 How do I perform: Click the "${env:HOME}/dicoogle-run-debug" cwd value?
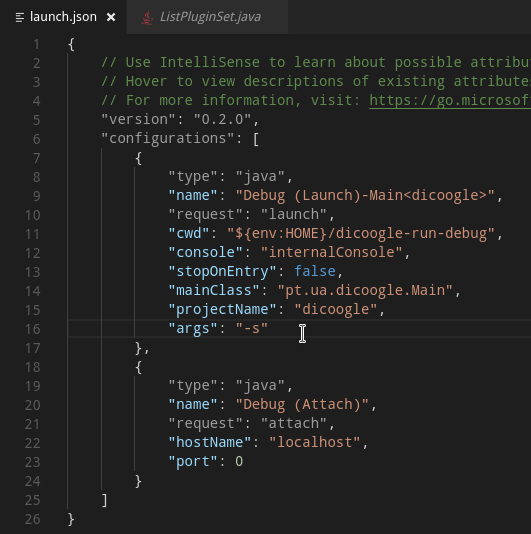(x=361, y=234)
